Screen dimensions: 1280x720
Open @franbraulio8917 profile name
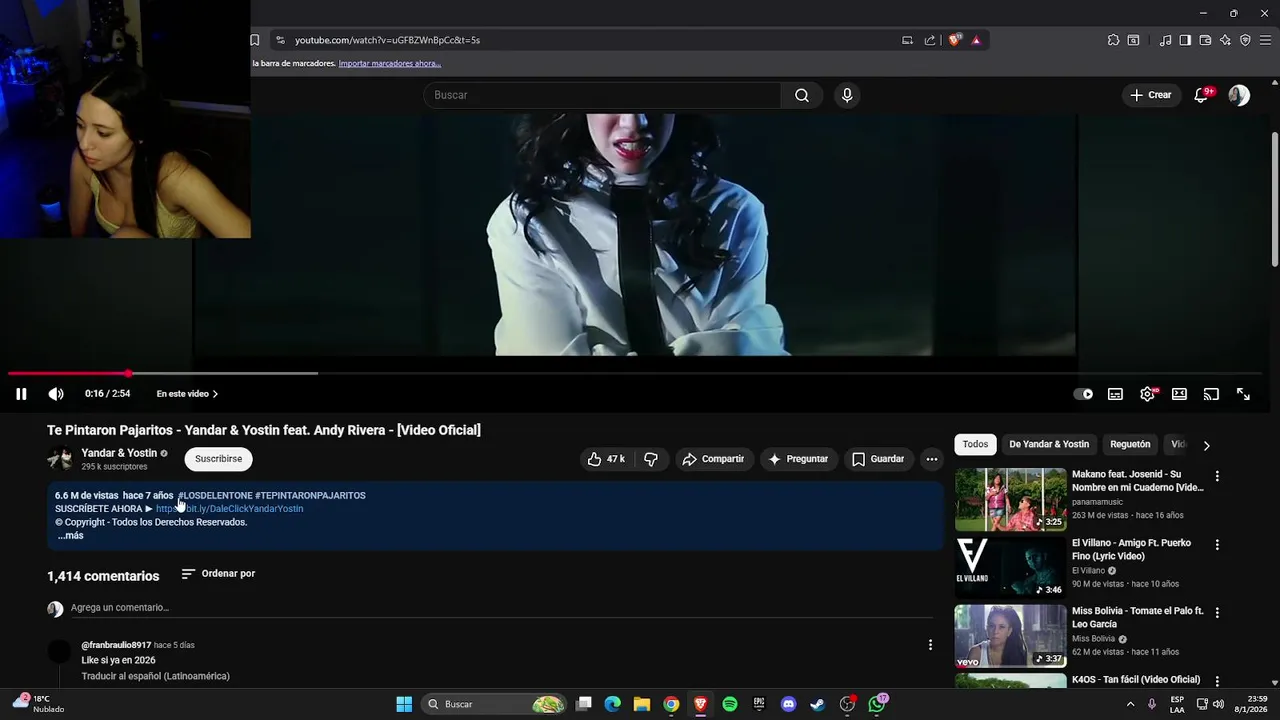pos(116,645)
